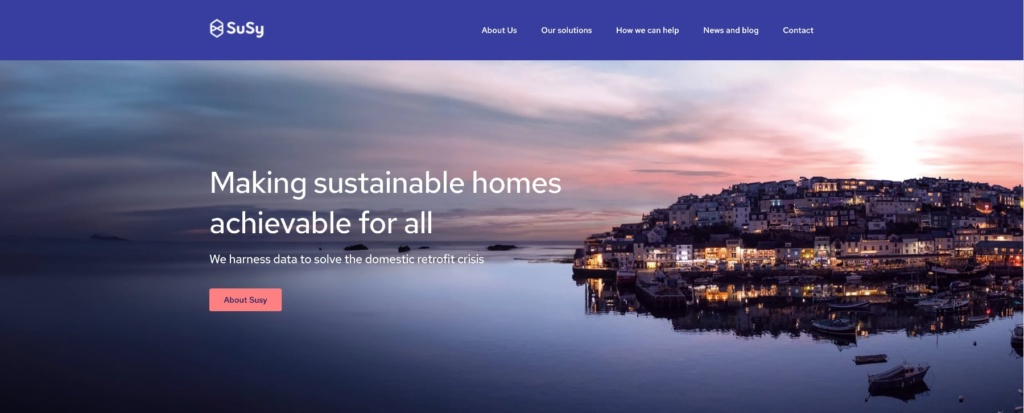
Task: Open News and blog section
Action: point(731,30)
